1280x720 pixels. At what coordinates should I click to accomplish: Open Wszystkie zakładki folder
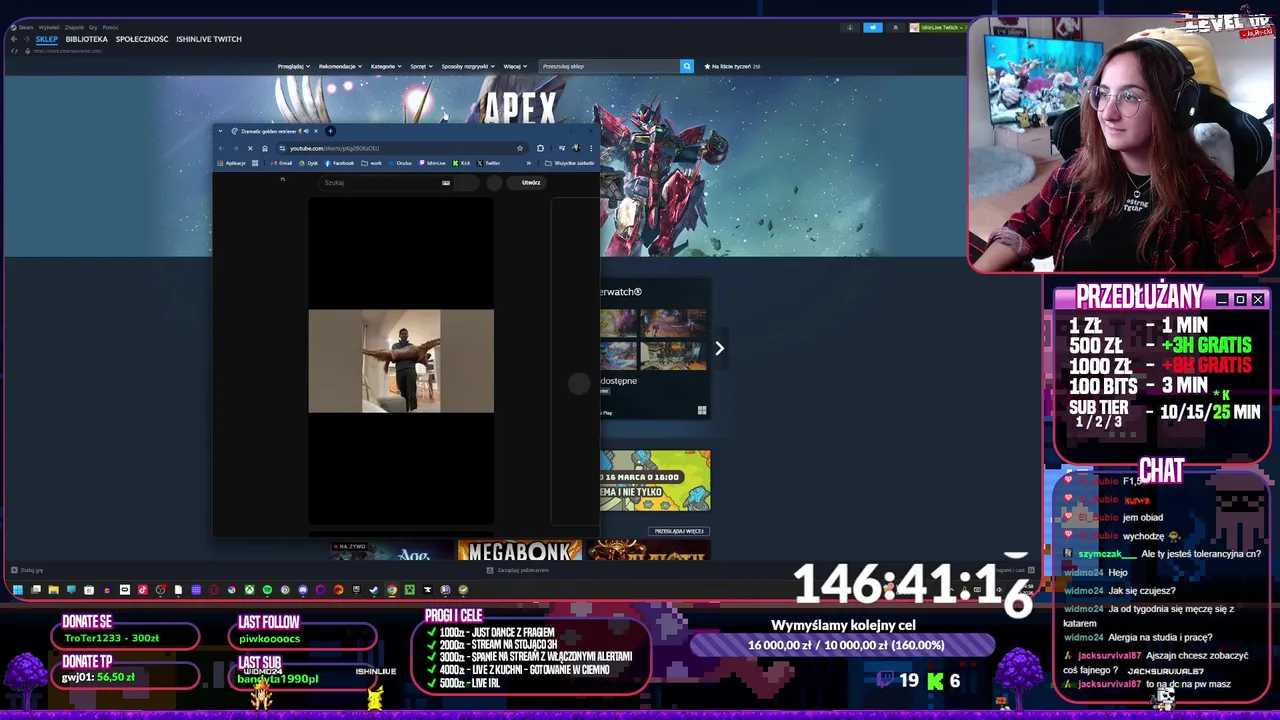(x=569, y=163)
